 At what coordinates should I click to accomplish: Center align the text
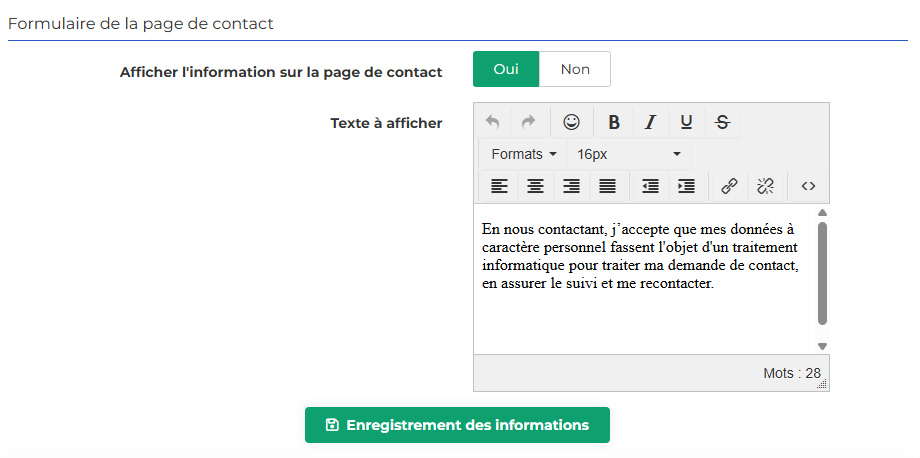[535, 186]
